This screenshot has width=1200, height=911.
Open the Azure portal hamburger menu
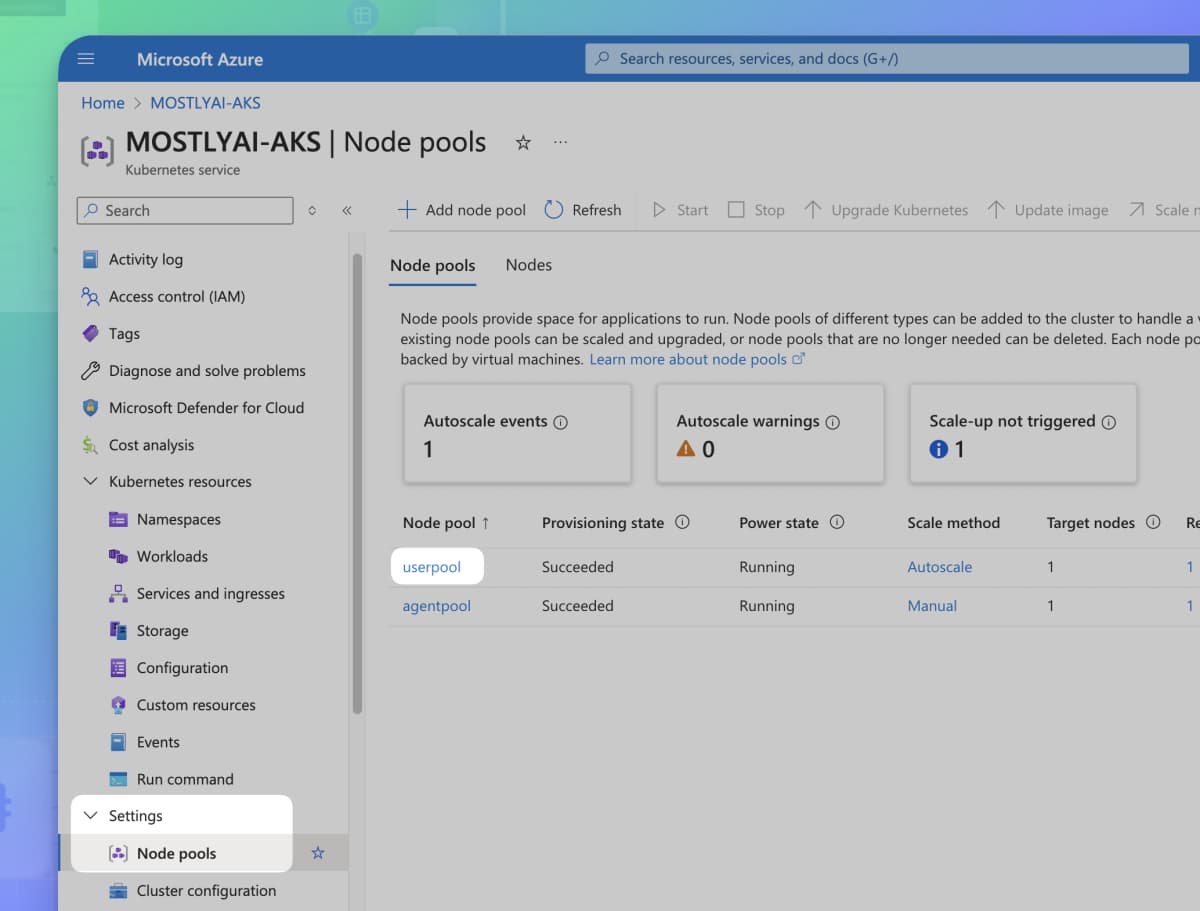tap(85, 58)
